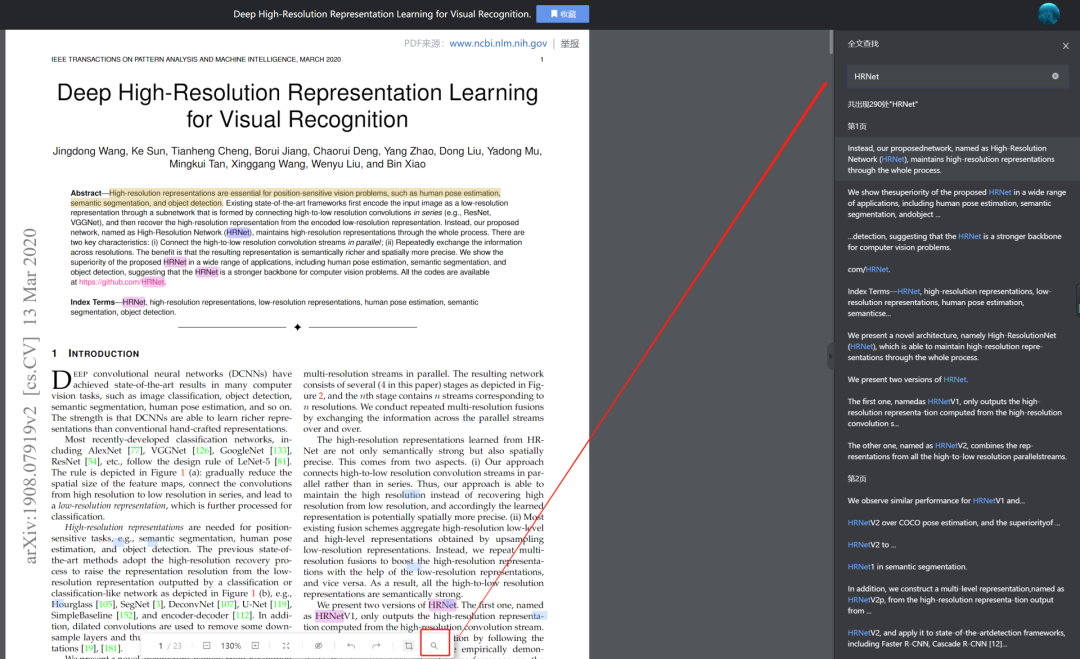Image resolution: width=1080 pixels, height=659 pixels.
Task: Click the 收藏 bookmark button
Action: 563,14
